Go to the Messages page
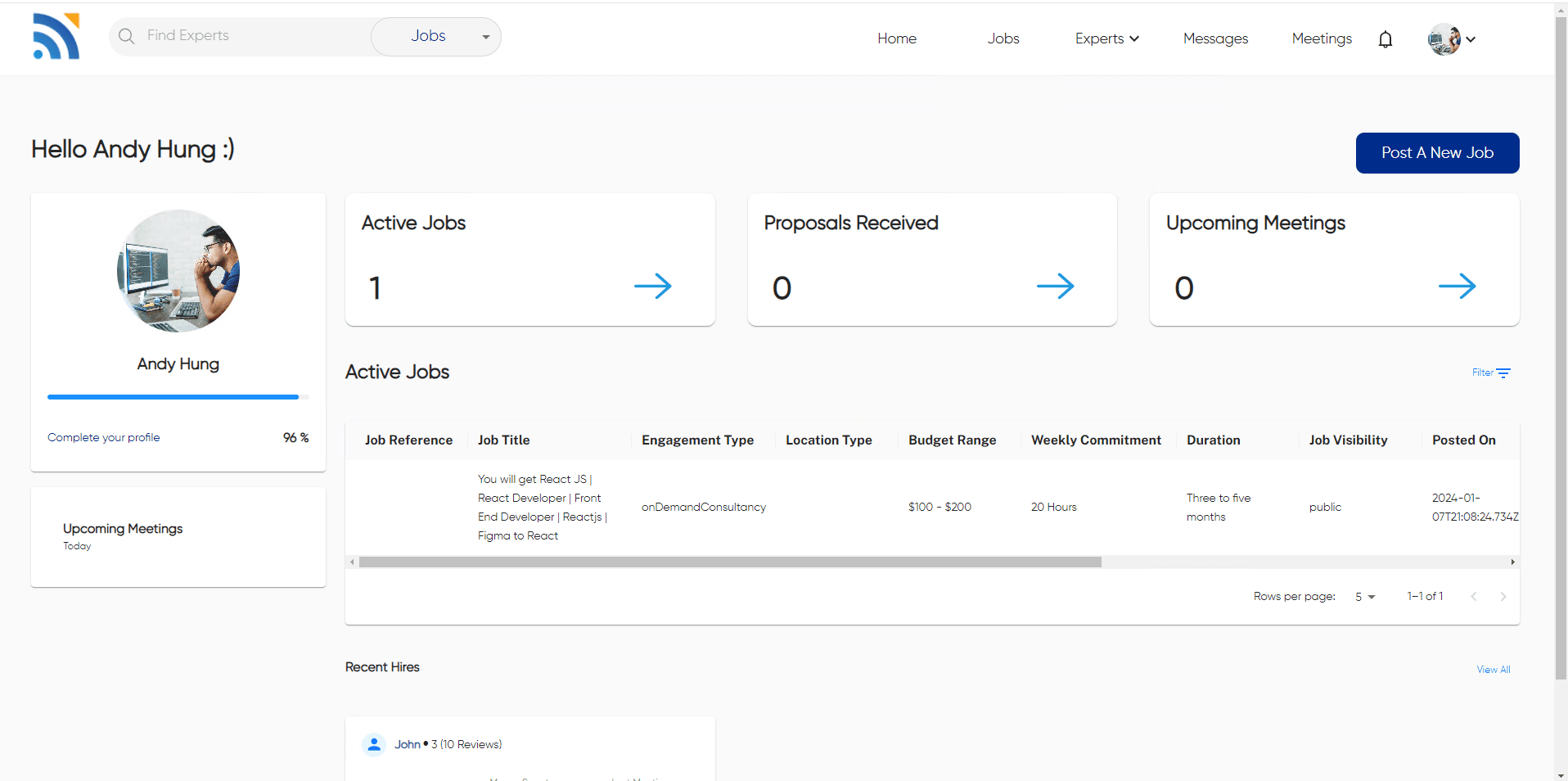 pyautogui.click(x=1215, y=38)
